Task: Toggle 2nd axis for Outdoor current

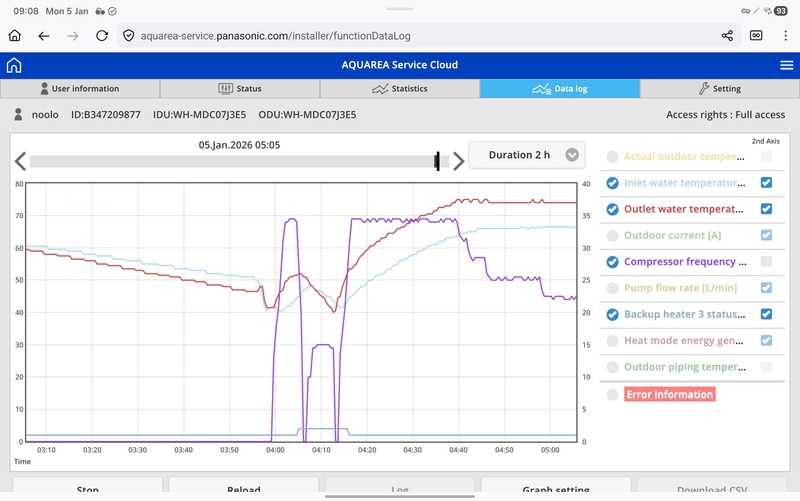Action: (766, 235)
